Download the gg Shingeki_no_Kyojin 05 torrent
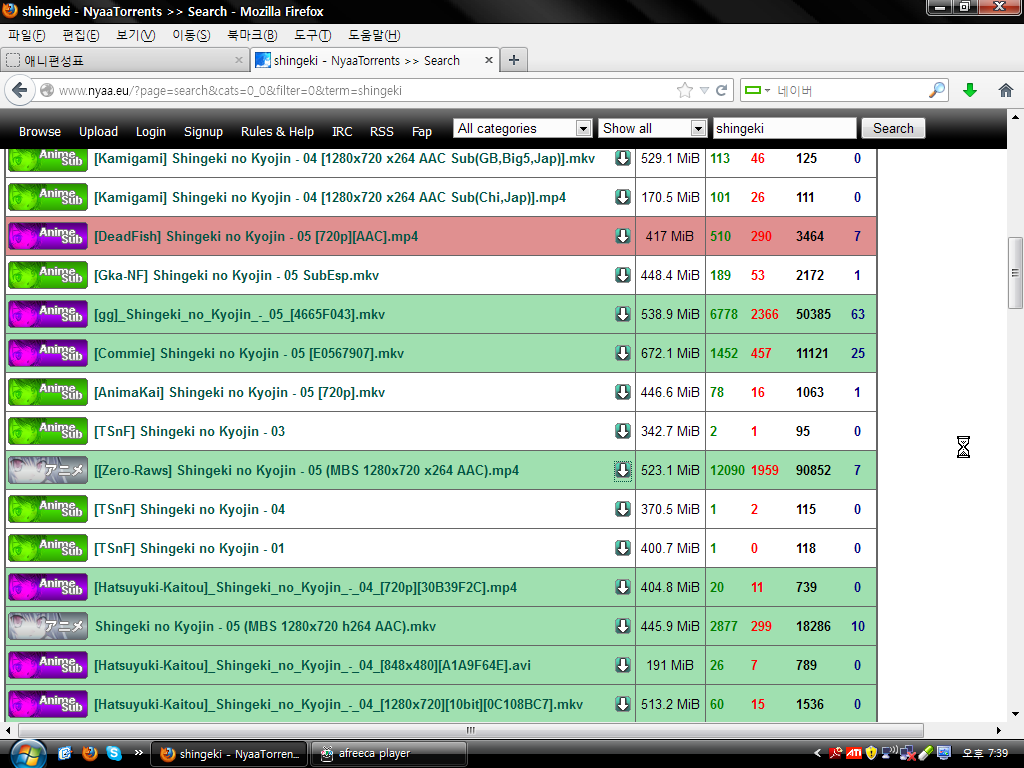 (622, 314)
